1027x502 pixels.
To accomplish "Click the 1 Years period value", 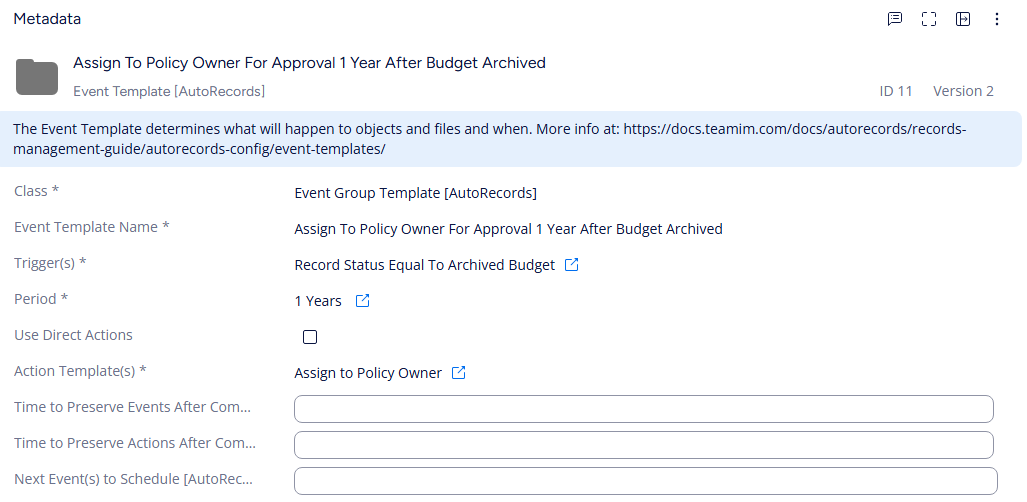I will (318, 301).
